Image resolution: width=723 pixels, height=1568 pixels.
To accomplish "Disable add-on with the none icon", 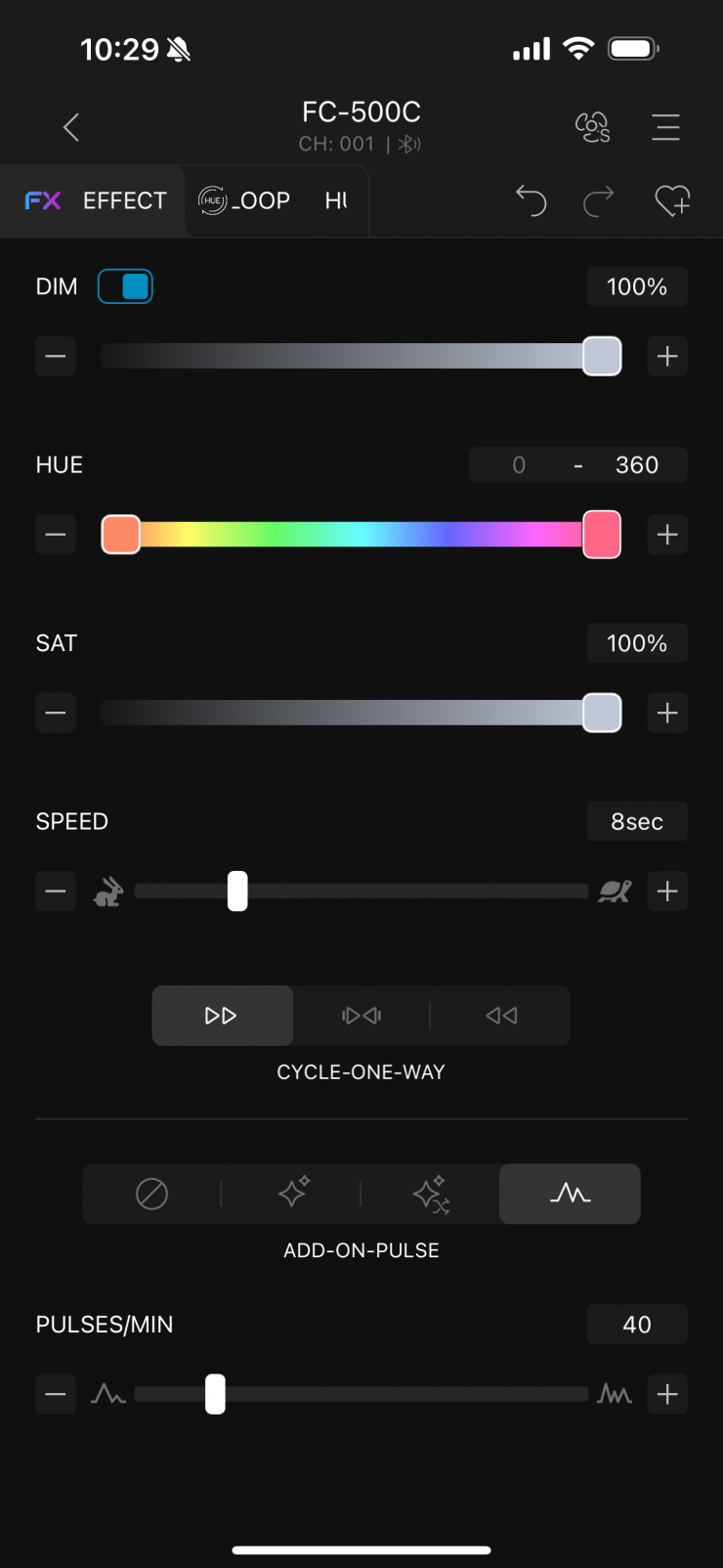I will (151, 1193).
